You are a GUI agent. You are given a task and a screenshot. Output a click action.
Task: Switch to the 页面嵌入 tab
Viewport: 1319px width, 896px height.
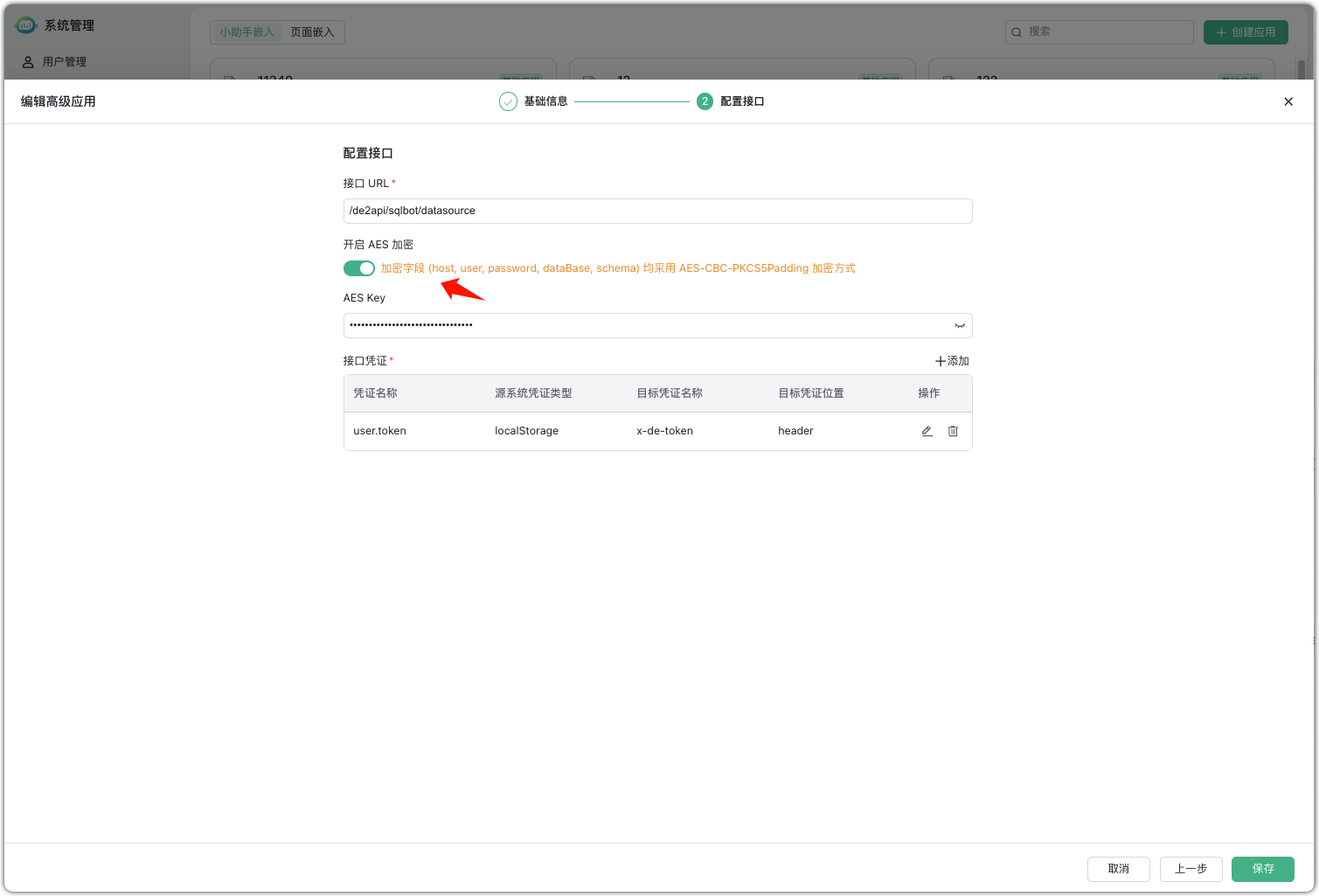coord(312,32)
